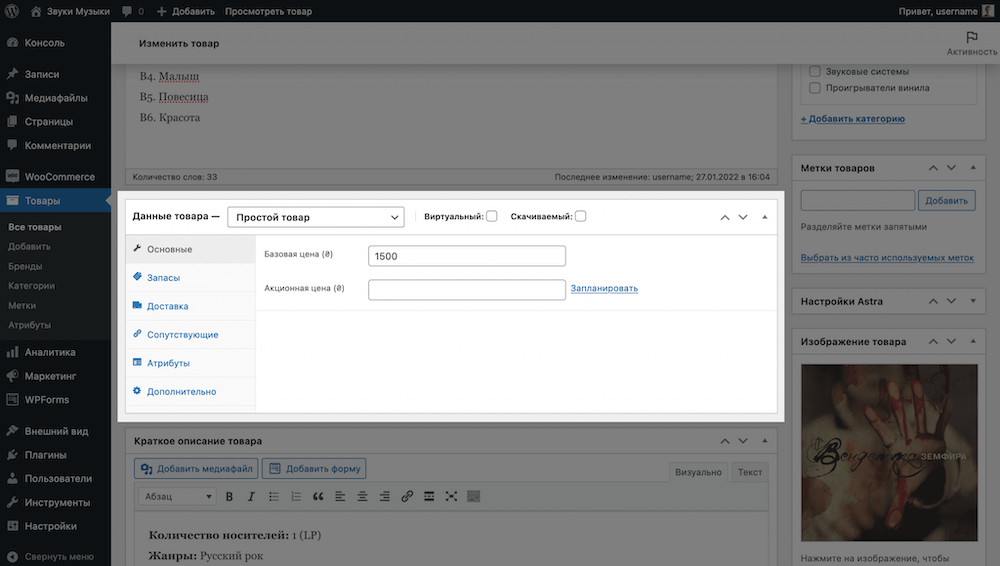
Task: Insert a numbered list
Action: (x=296, y=496)
